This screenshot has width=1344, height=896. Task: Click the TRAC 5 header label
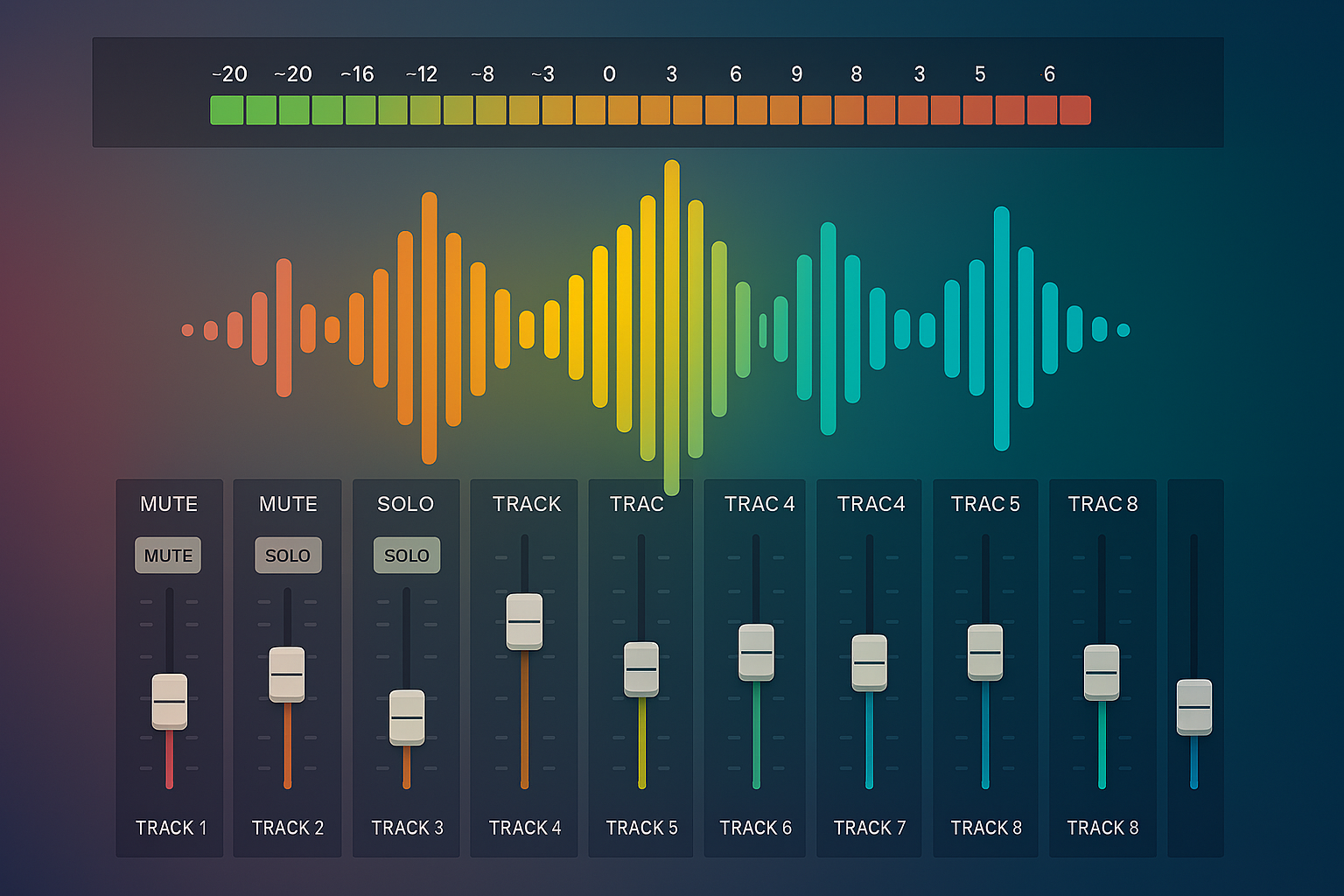click(985, 504)
